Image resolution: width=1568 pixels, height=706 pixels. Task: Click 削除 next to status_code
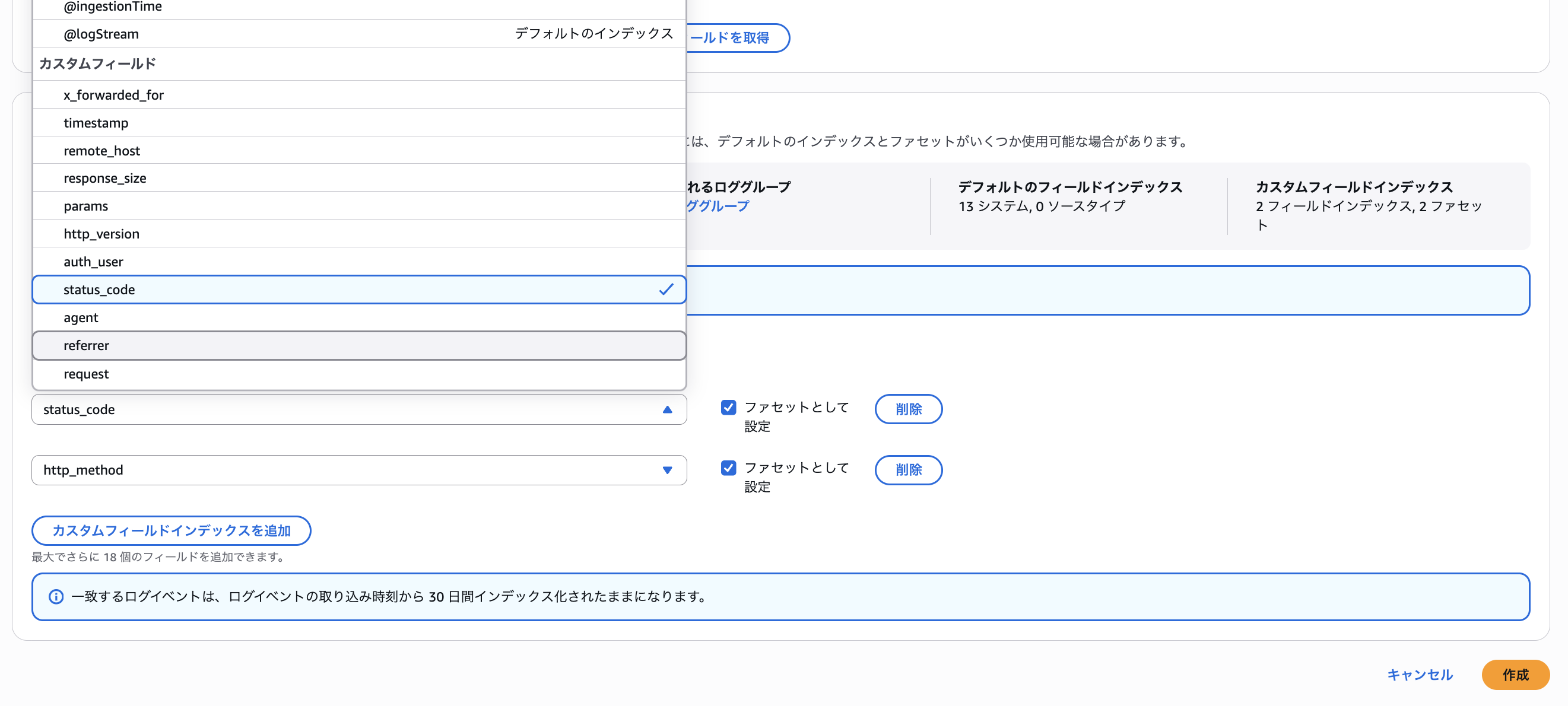(908, 409)
